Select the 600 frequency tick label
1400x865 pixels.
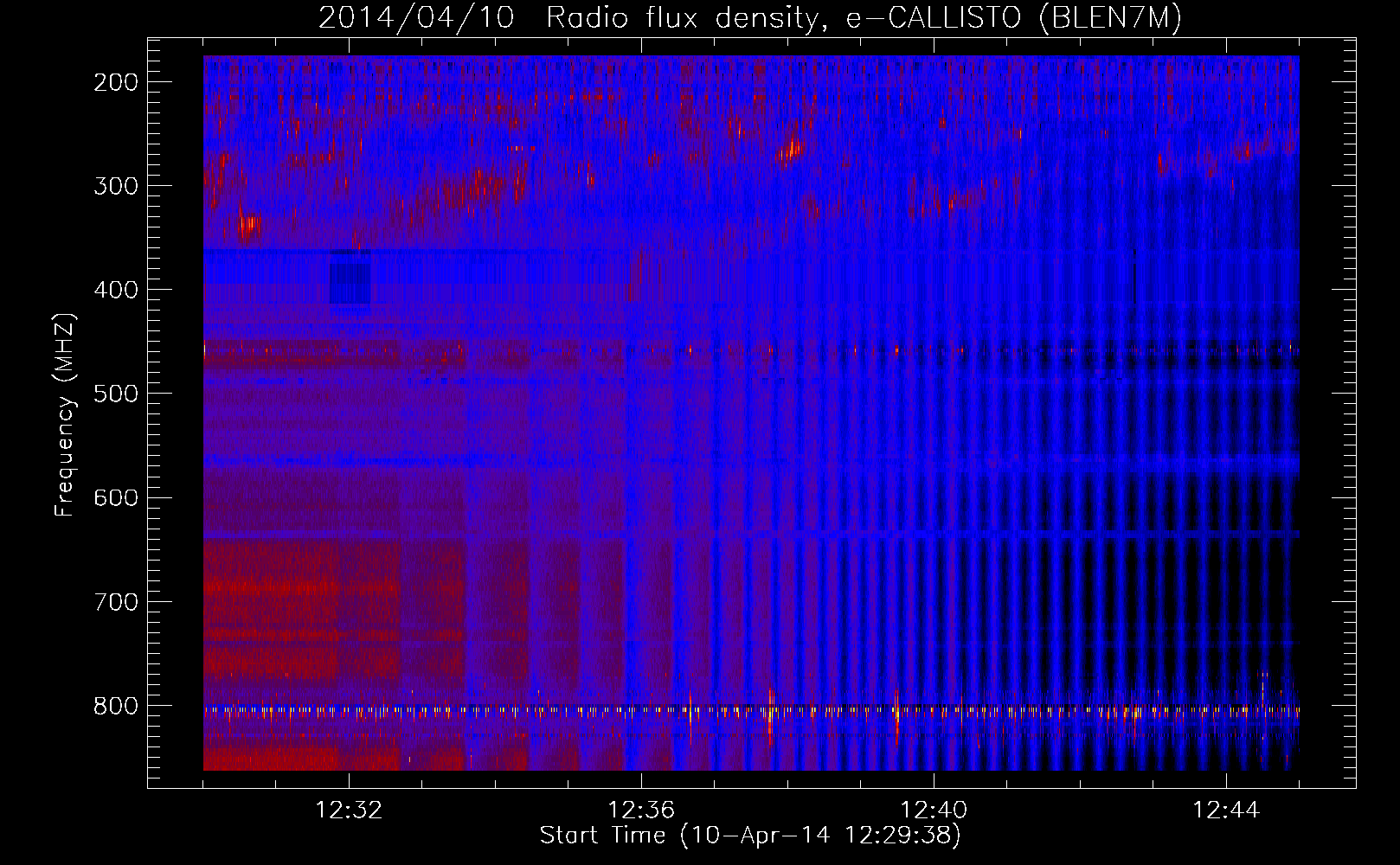click(116, 497)
